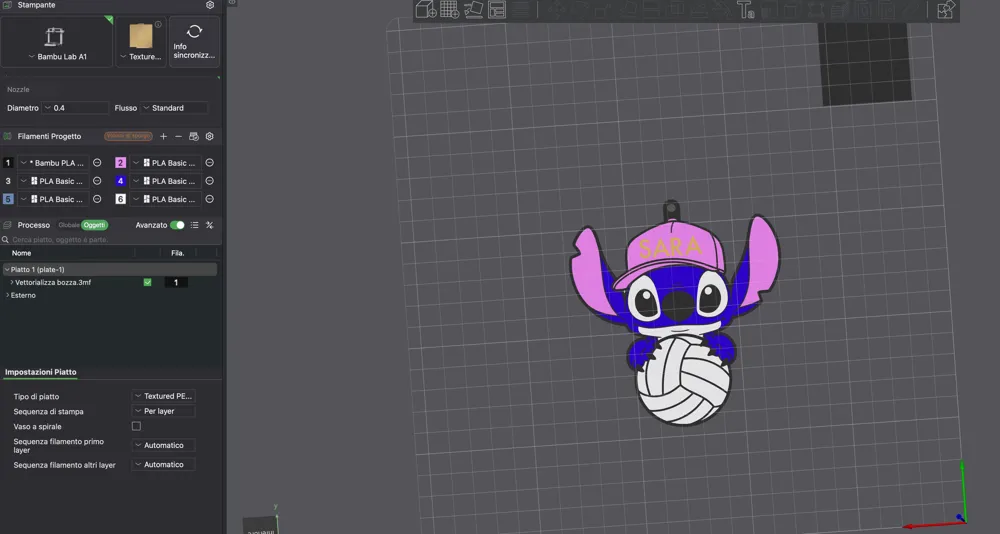Remove last filament with minus icon
This screenshot has height=534, width=1000.
tap(179, 136)
